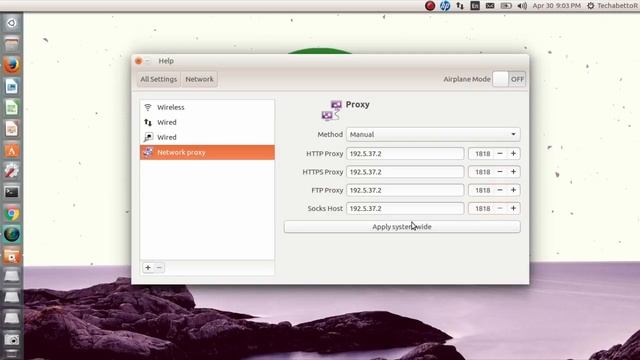Viewport: 640px width, 360px height.
Task: Add a new connection with plus button
Action: point(148,268)
